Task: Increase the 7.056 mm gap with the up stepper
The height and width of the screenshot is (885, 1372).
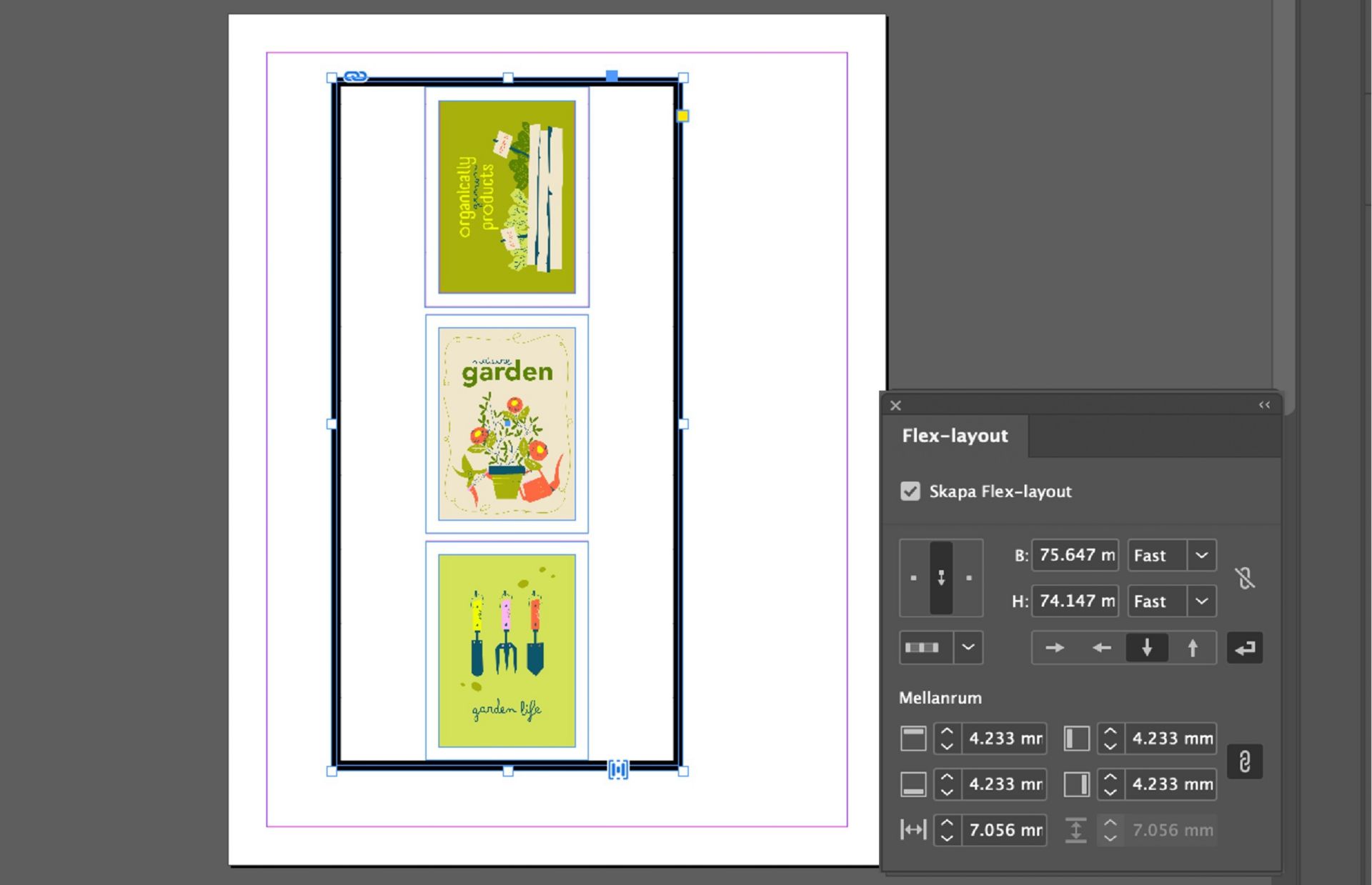Action: coord(947,823)
